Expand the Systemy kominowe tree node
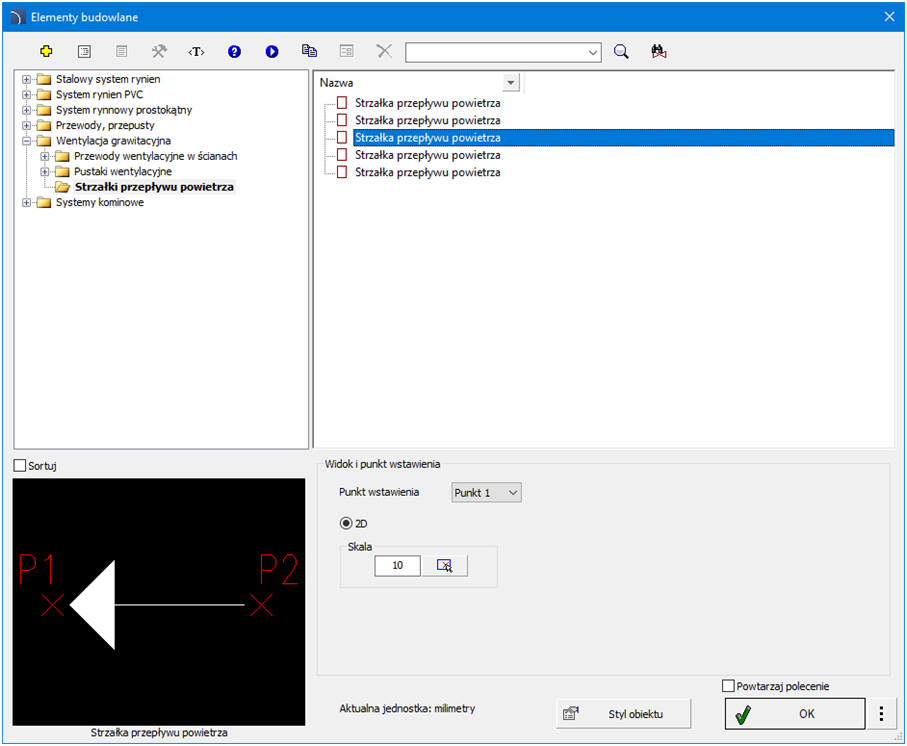This screenshot has height=746, width=907. point(27,203)
